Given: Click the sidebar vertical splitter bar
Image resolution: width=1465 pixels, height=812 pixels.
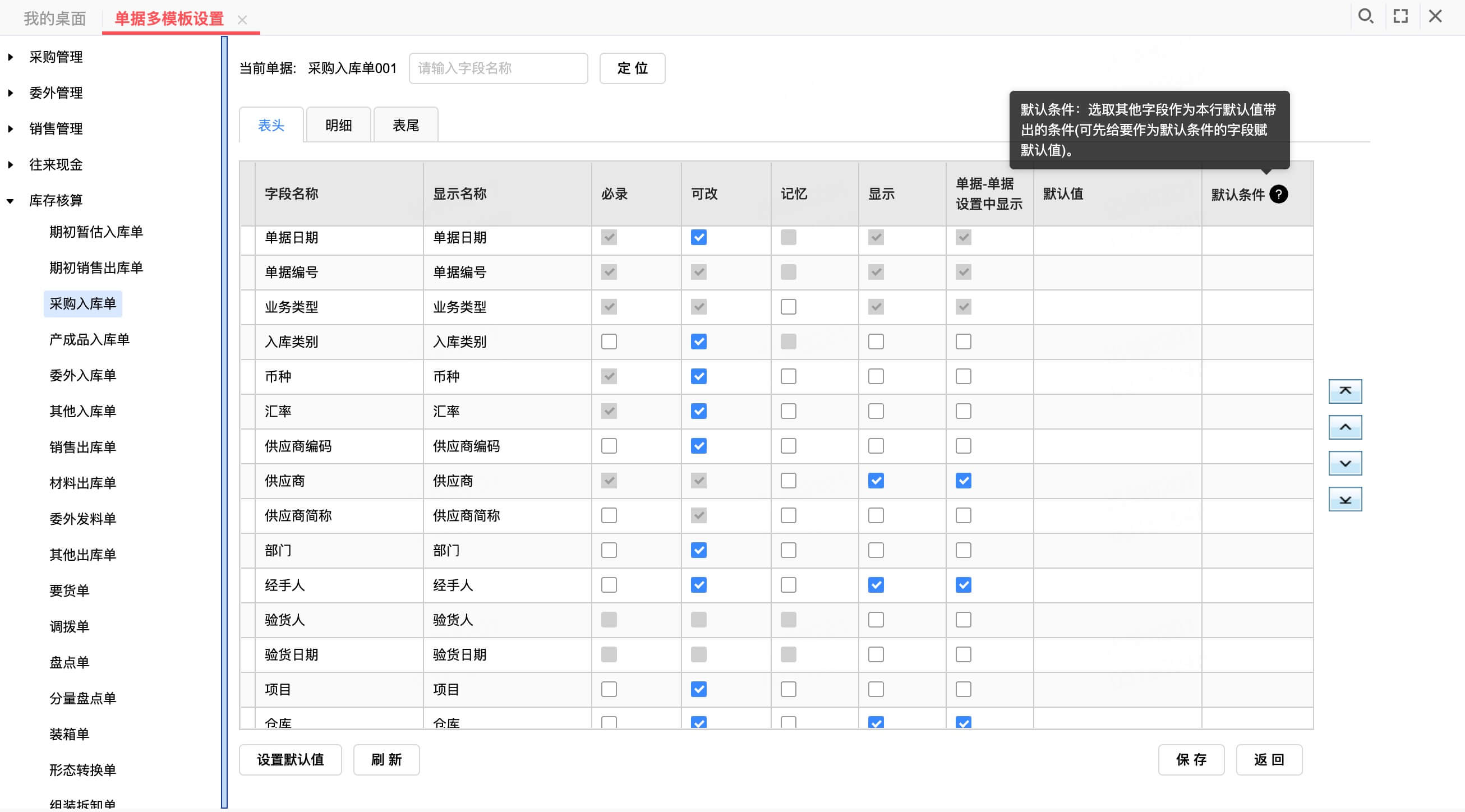Looking at the screenshot, I should coord(224,422).
